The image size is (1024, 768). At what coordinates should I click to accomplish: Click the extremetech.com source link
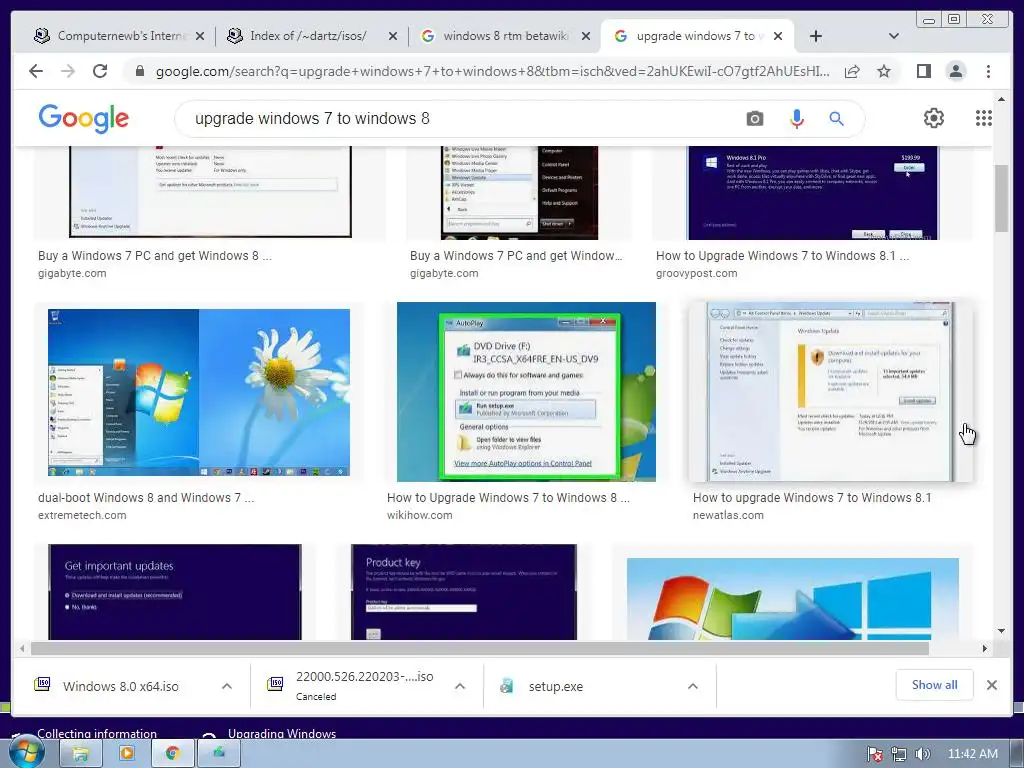(x=82, y=515)
